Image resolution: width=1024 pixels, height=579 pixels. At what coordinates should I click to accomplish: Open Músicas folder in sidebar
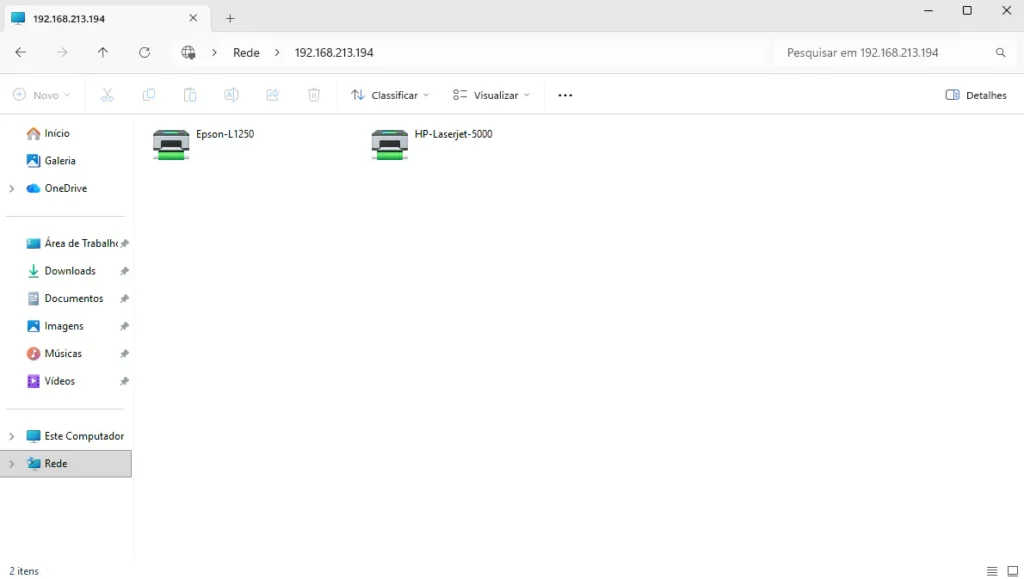(x=63, y=353)
